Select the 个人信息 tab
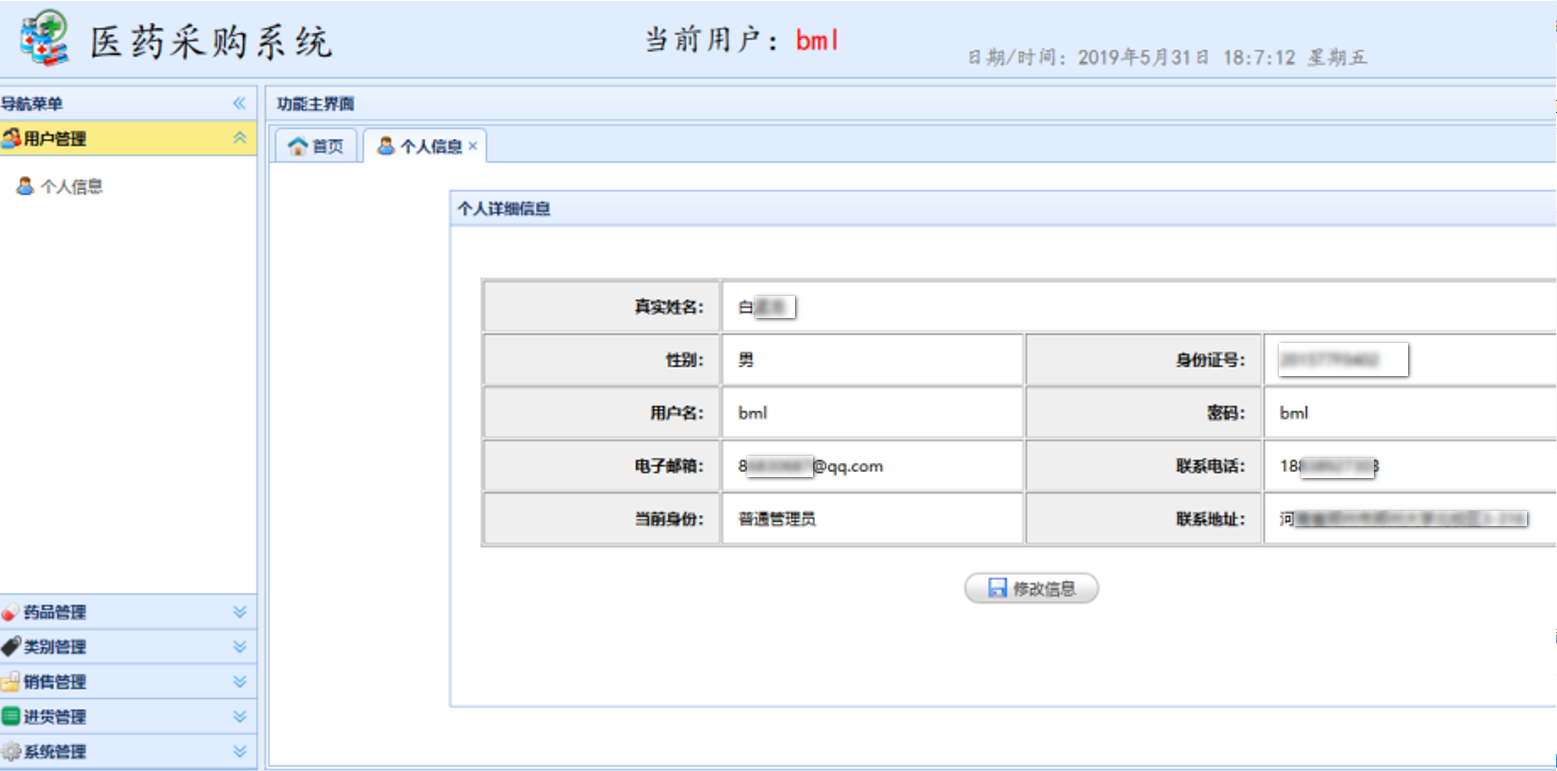The height and width of the screenshot is (771, 1557). pos(424,146)
